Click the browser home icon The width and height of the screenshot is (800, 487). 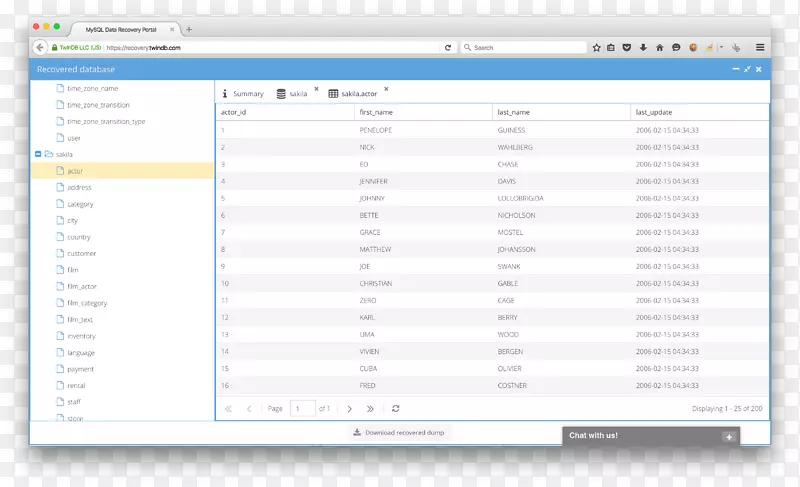(x=659, y=47)
